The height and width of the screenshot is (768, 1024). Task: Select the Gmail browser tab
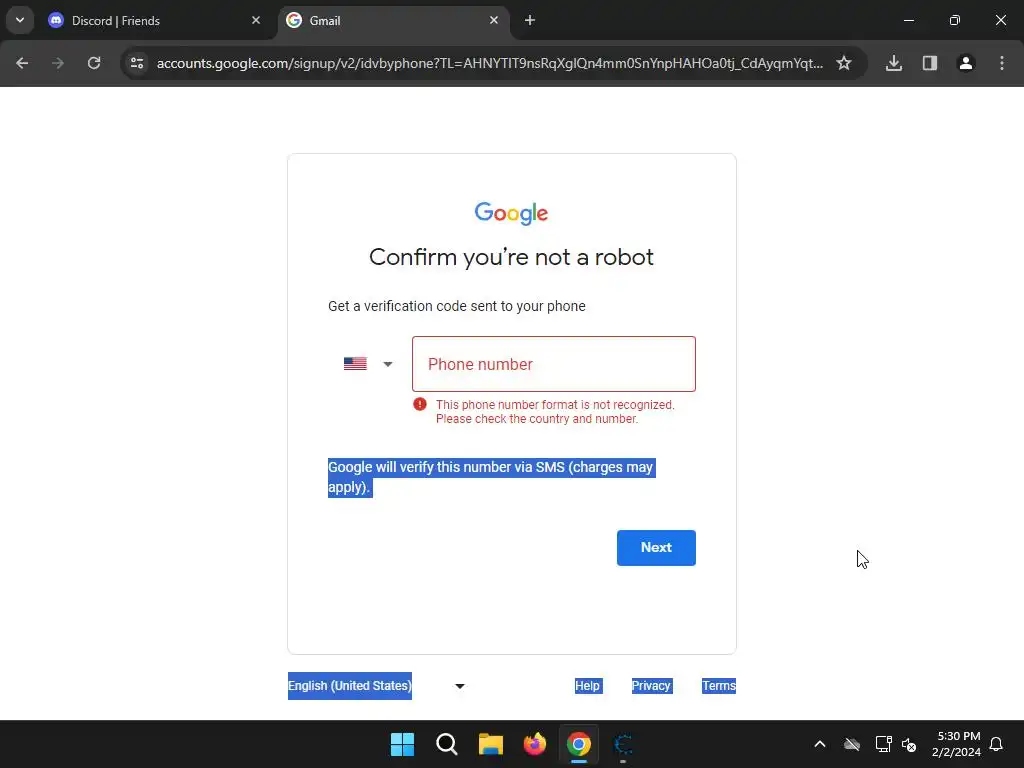(x=394, y=21)
